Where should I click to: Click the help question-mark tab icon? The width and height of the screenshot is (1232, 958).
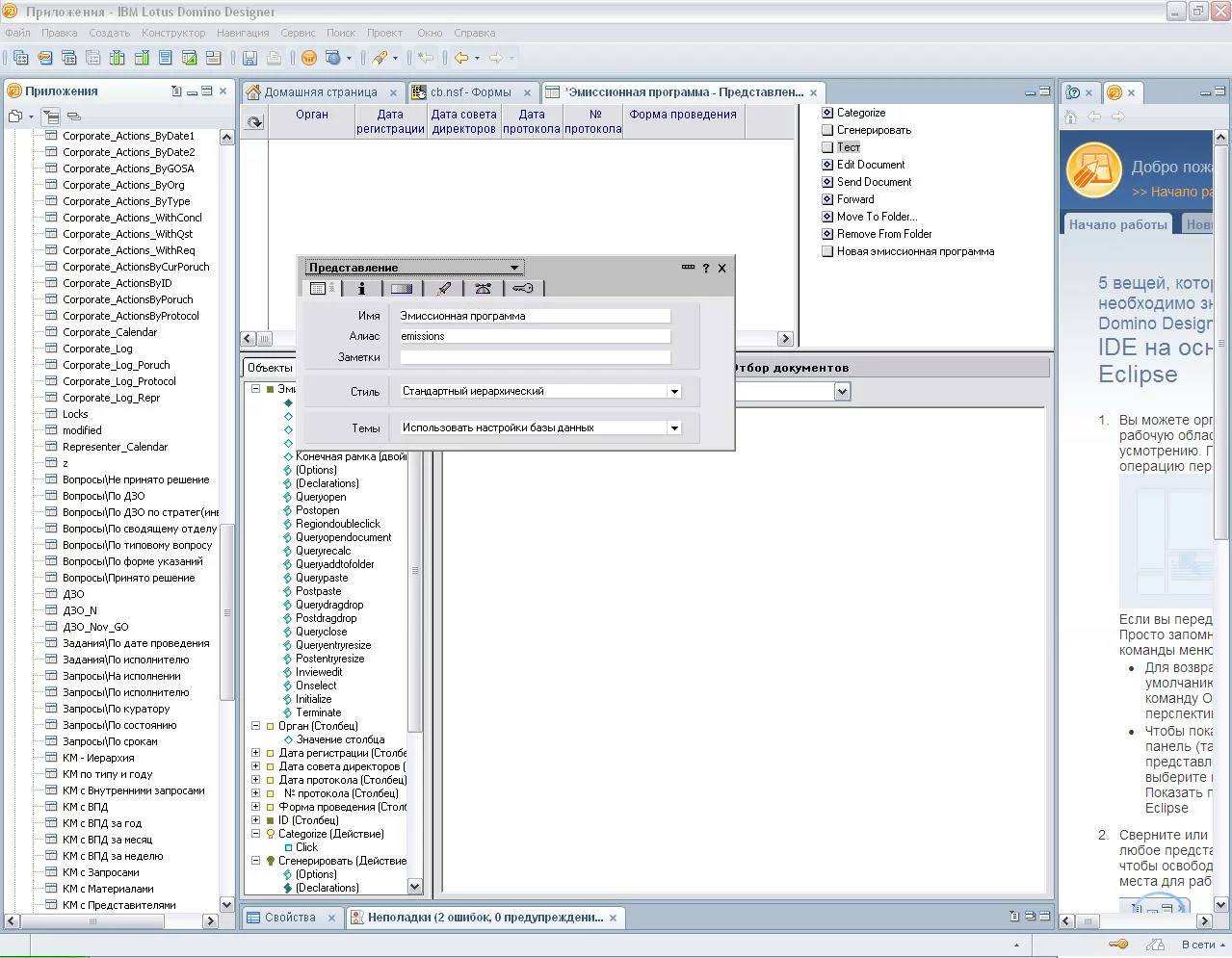click(x=1073, y=92)
